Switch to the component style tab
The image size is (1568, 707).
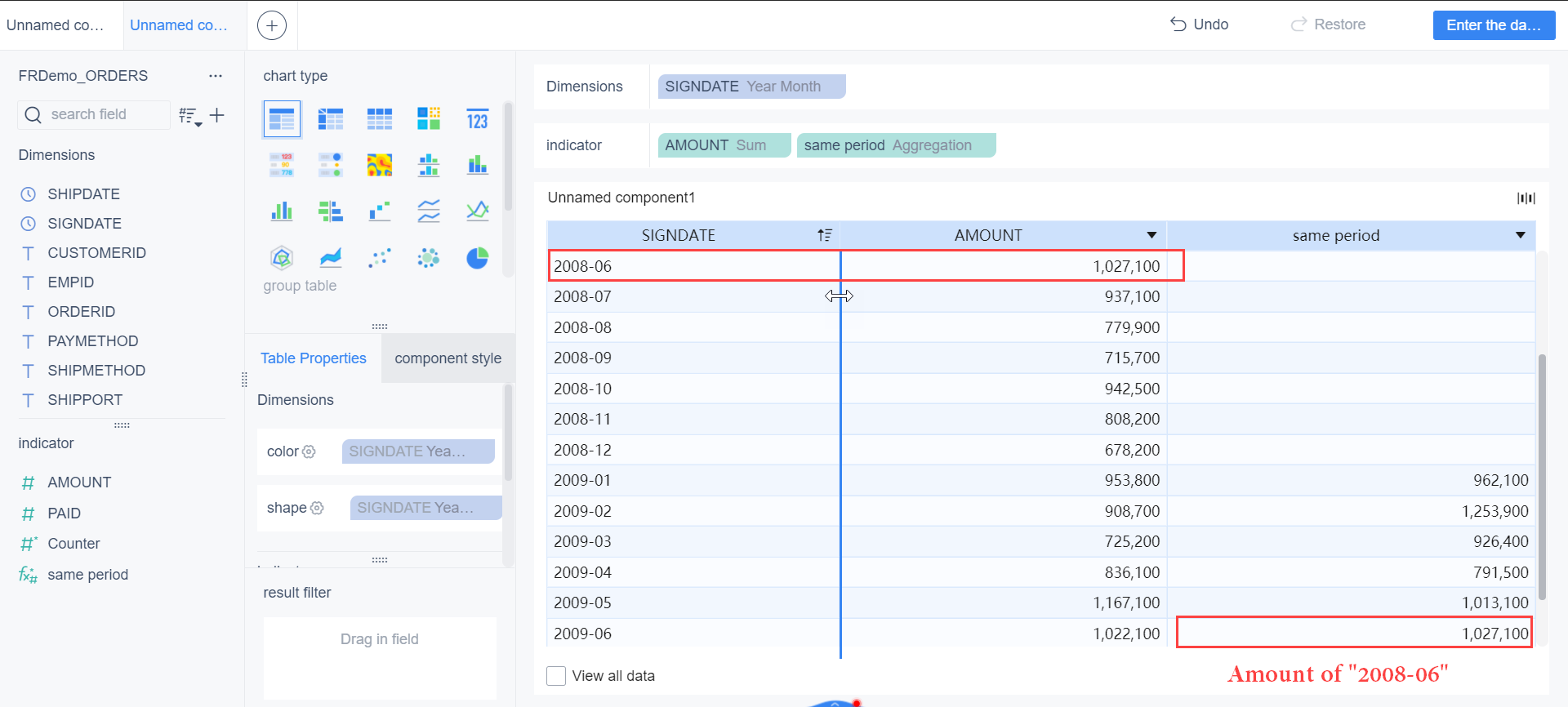448,358
